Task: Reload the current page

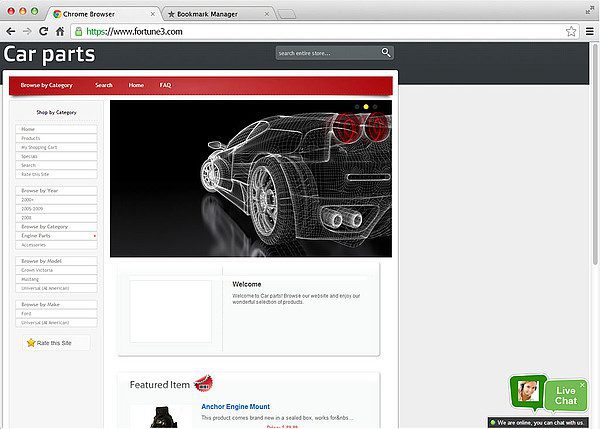Action: pyautogui.click(x=43, y=31)
